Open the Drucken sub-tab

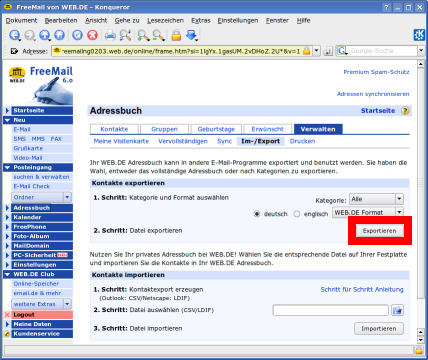(302, 141)
